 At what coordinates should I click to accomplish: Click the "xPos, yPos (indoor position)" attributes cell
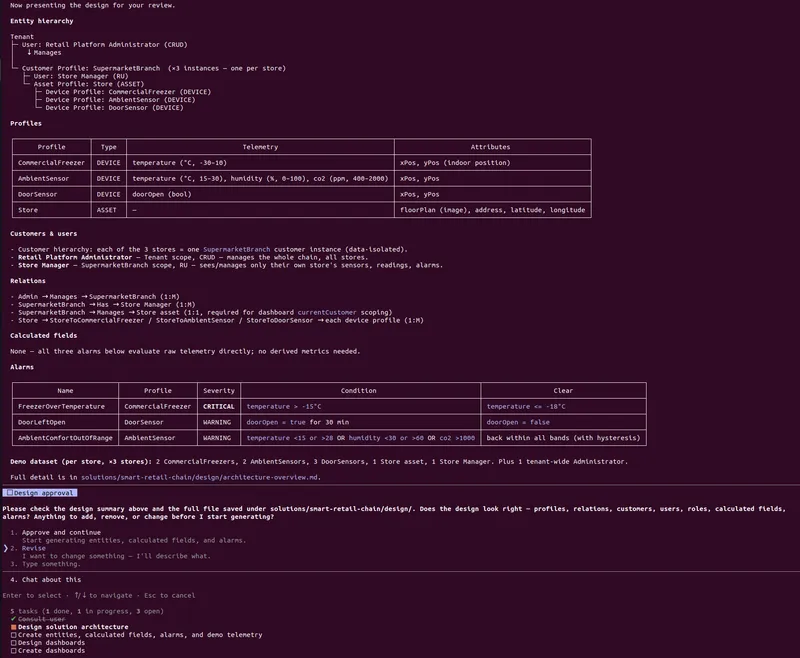coord(455,163)
